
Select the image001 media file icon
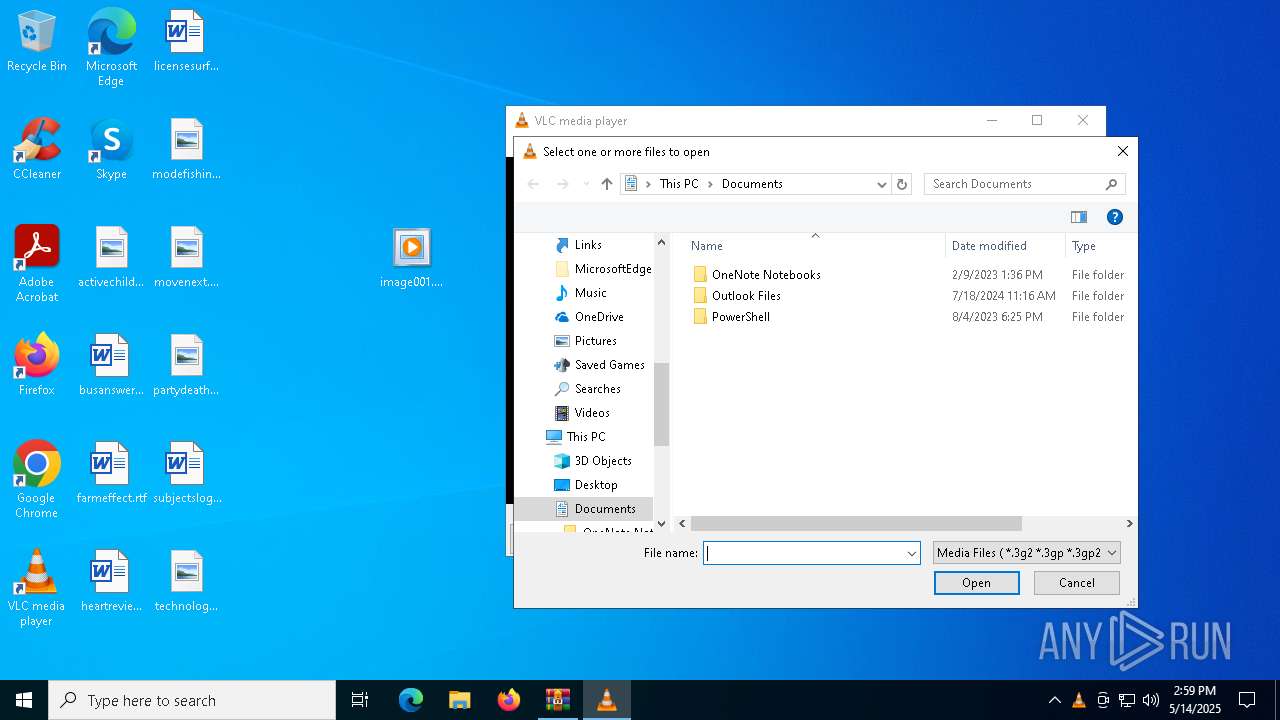coord(411,257)
